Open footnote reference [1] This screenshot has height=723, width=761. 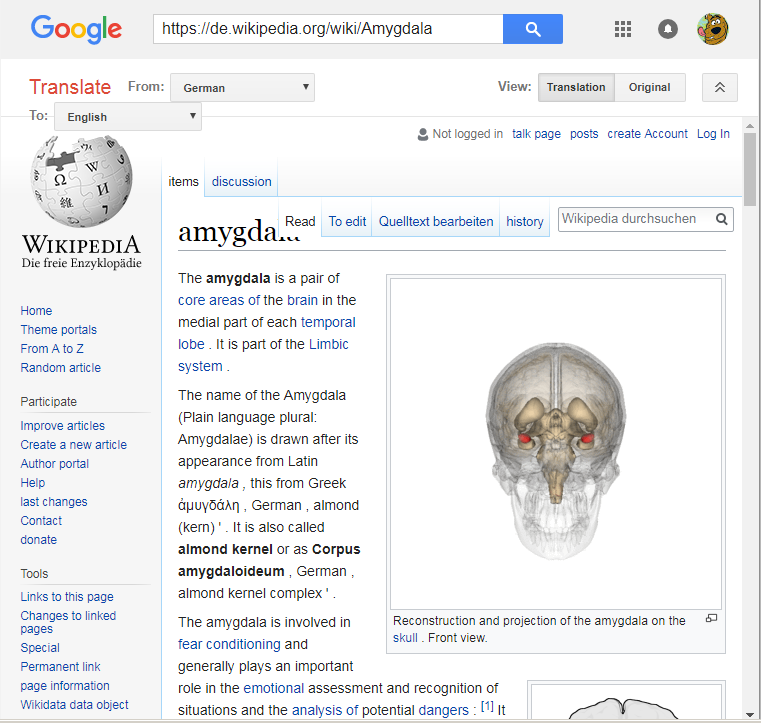point(487,706)
